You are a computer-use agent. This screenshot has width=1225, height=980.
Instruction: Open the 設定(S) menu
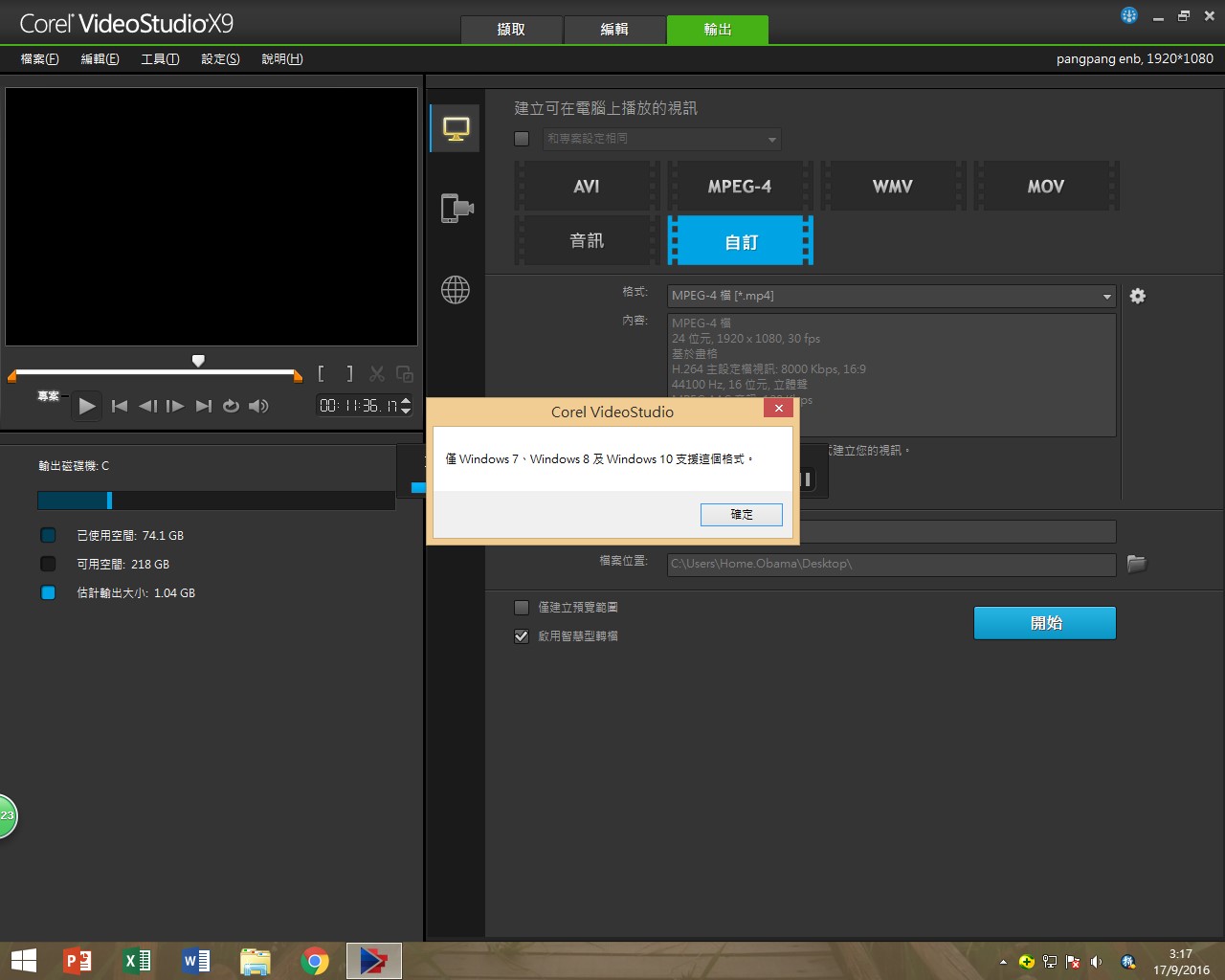[x=220, y=59]
